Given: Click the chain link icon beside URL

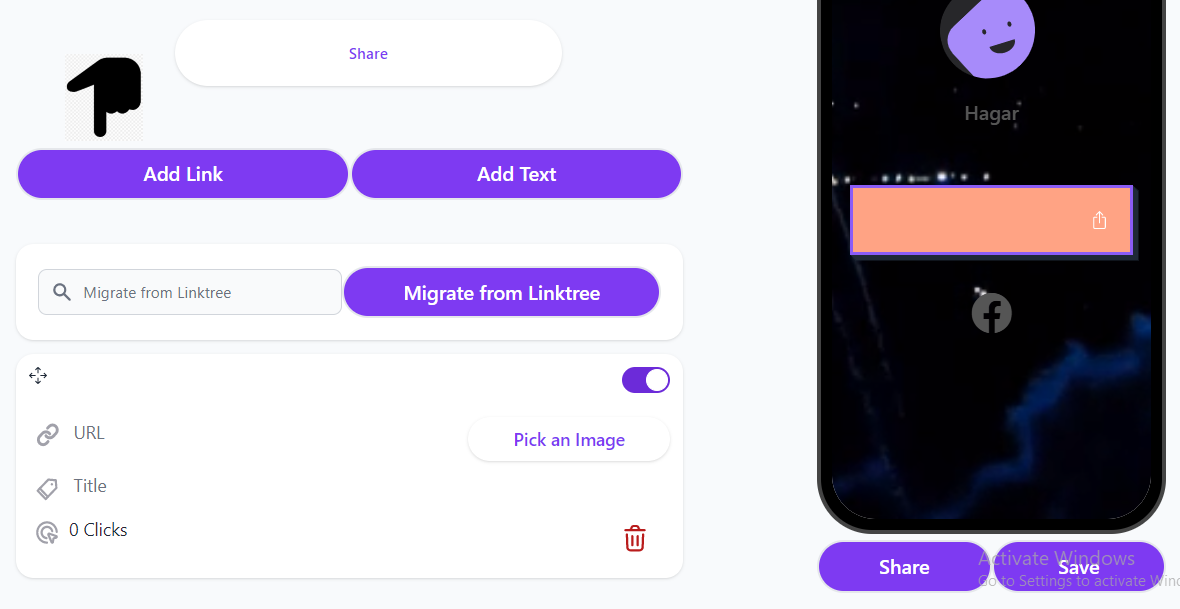Looking at the screenshot, I should click(x=47, y=434).
